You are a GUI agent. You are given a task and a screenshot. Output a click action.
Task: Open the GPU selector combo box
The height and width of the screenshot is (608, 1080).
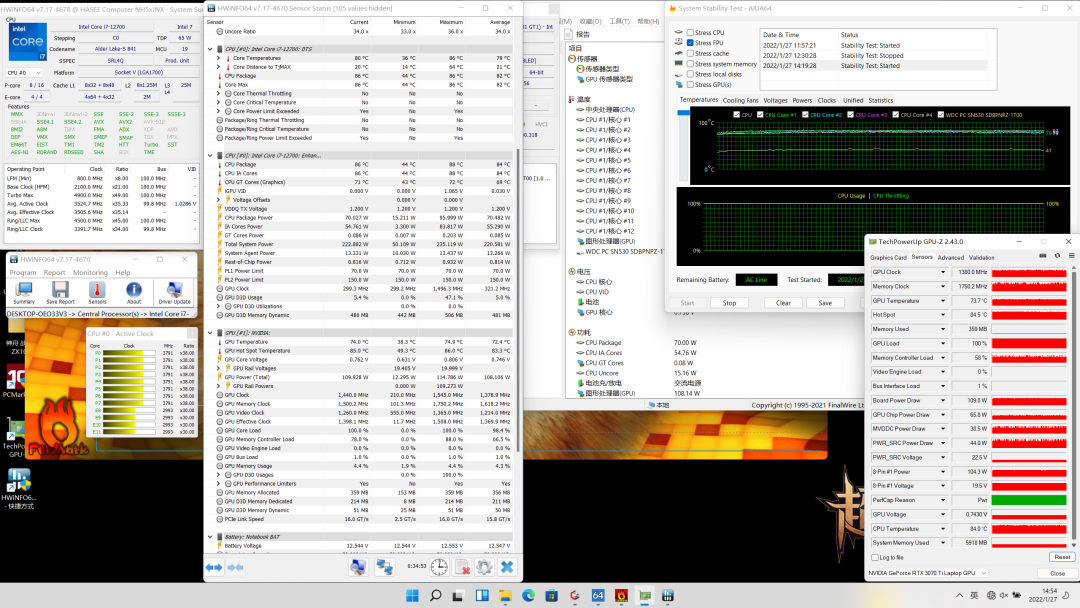click(x=927, y=573)
